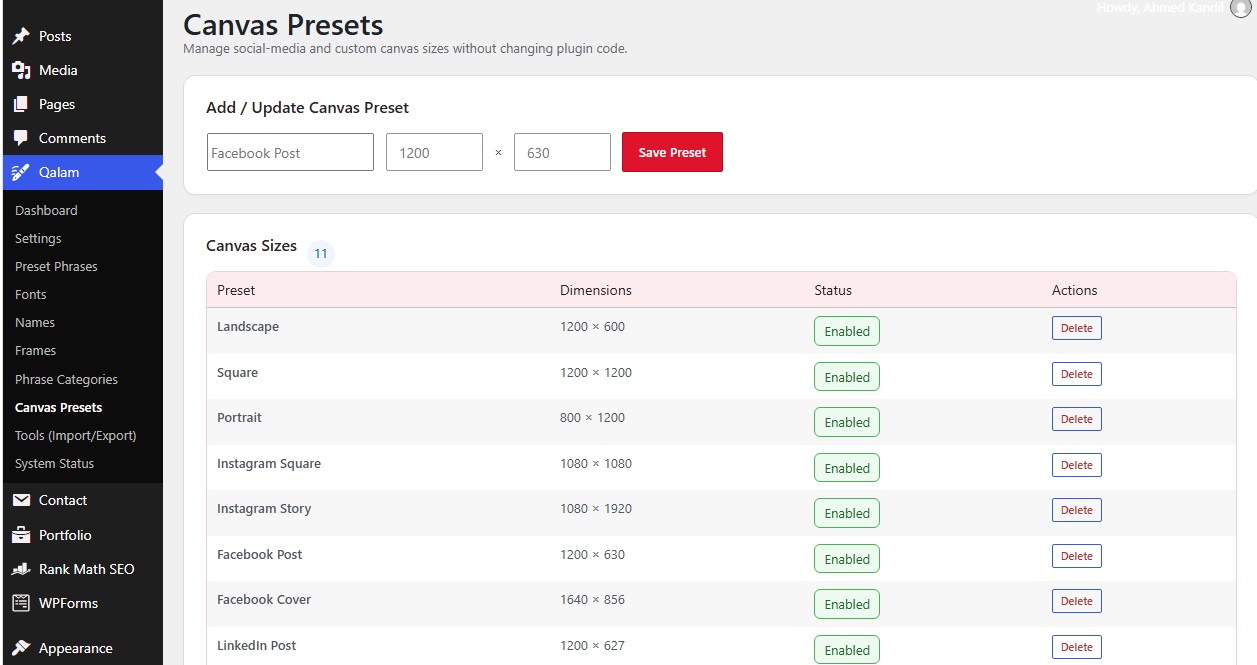Open Phrase Categories submenu item

66,379
